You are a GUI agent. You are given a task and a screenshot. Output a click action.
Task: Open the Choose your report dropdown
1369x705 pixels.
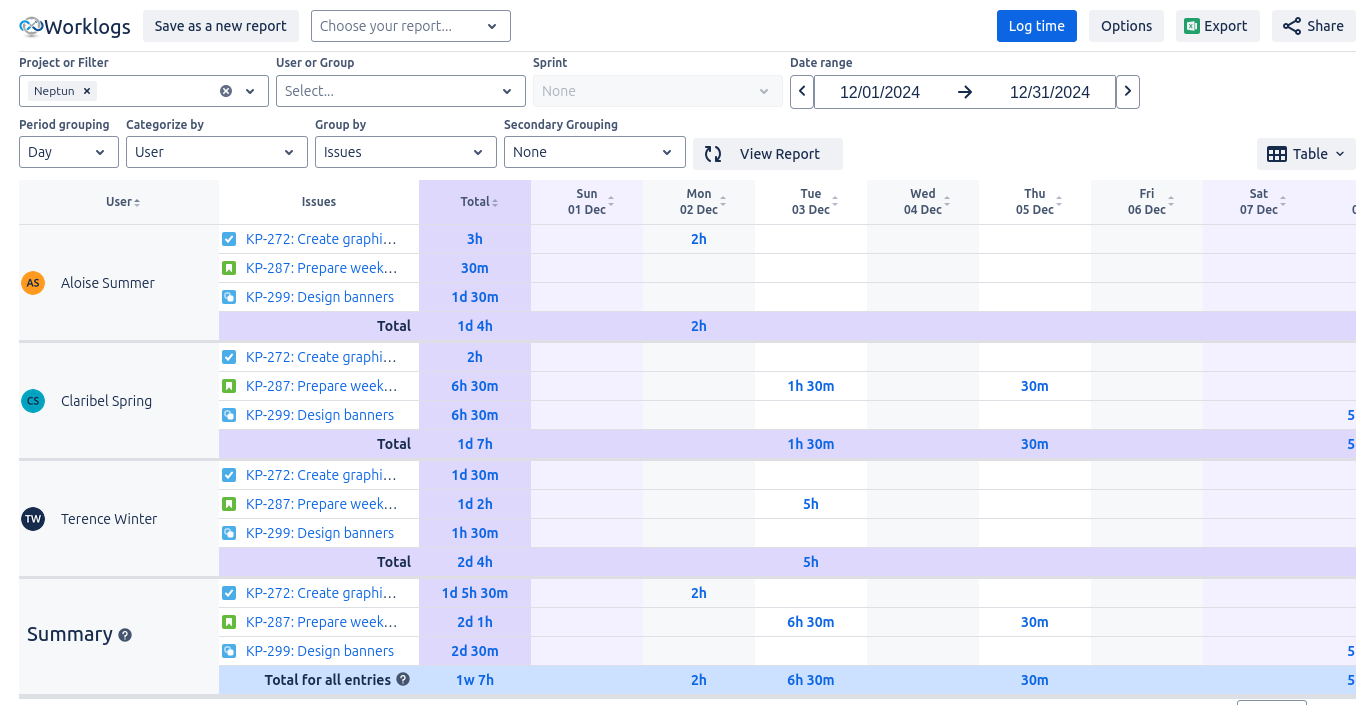pos(410,25)
